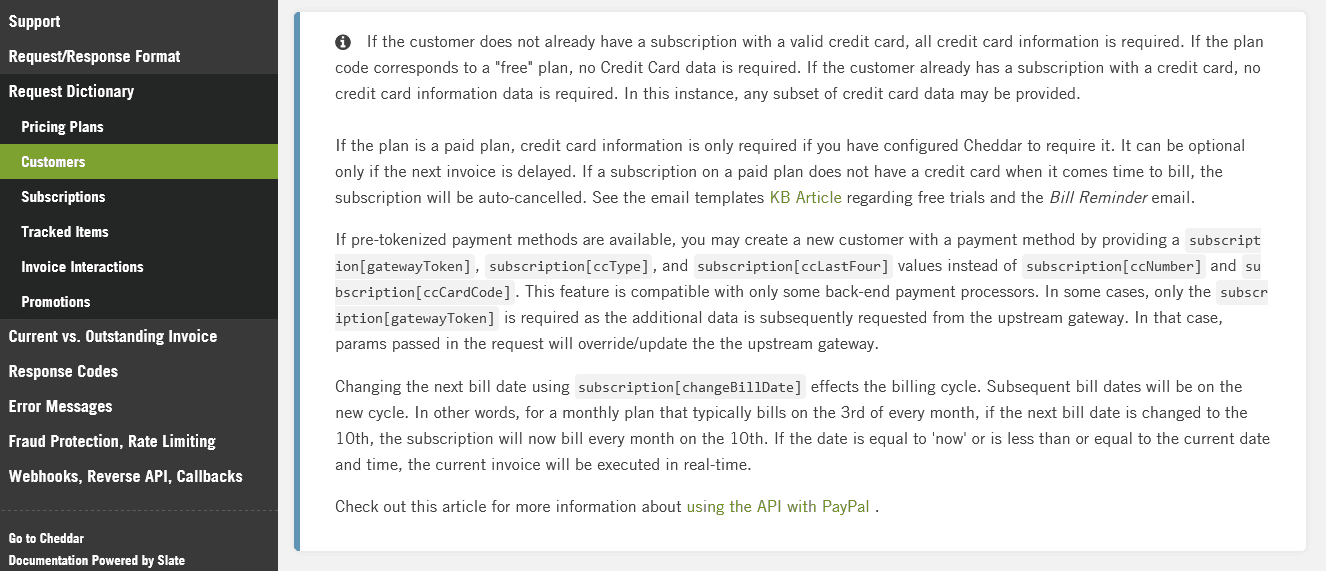The image size is (1326, 571).
Task: Open Documentation Powered by Slate link
Action: point(97,560)
